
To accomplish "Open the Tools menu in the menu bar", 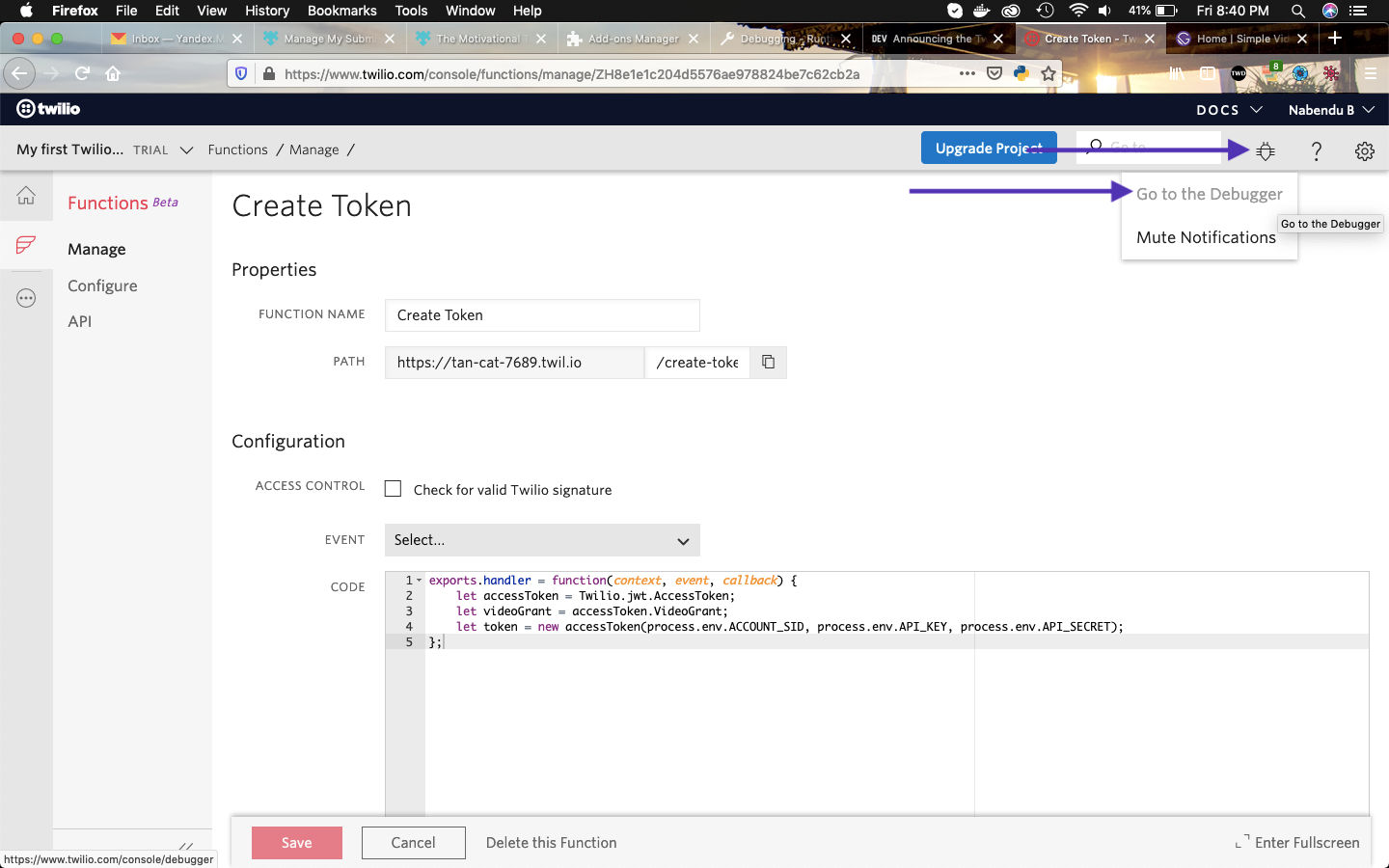I will [x=411, y=11].
